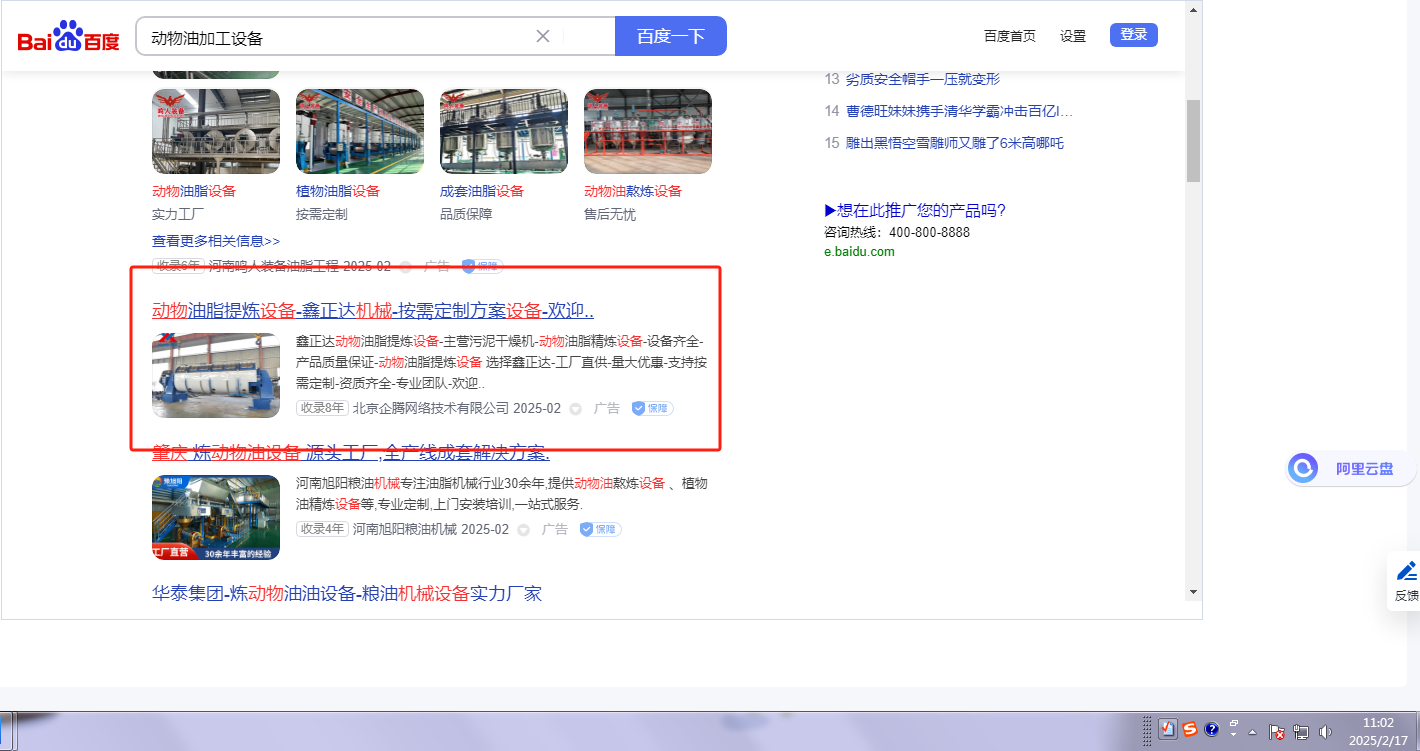Click the 实力工厂 caption
This screenshot has width=1420, height=751.
point(180,214)
